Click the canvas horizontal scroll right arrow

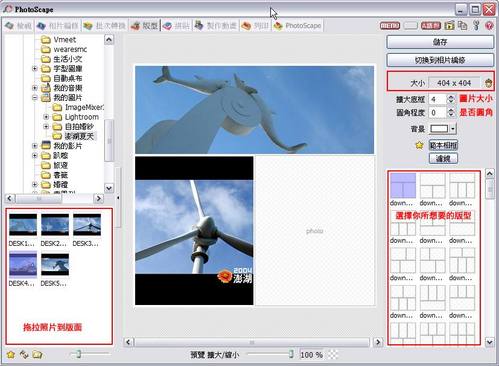click(x=378, y=342)
